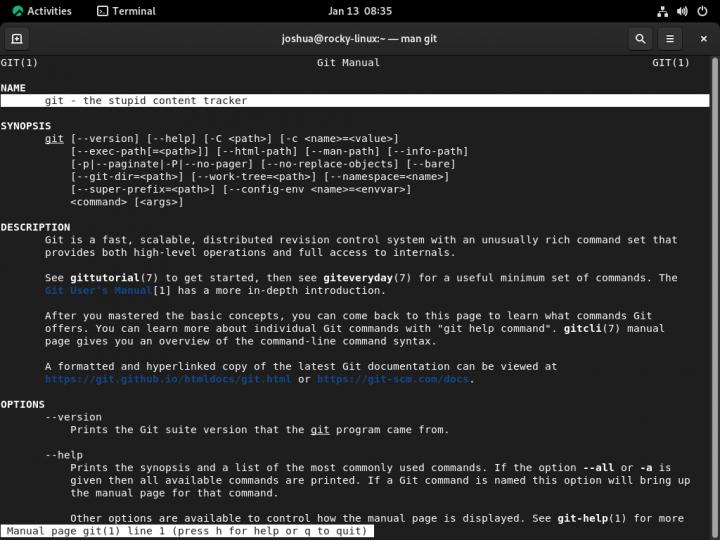Open the clock showing Jan 13 08:35
Screen dimensions: 720x540
(x=359, y=11)
